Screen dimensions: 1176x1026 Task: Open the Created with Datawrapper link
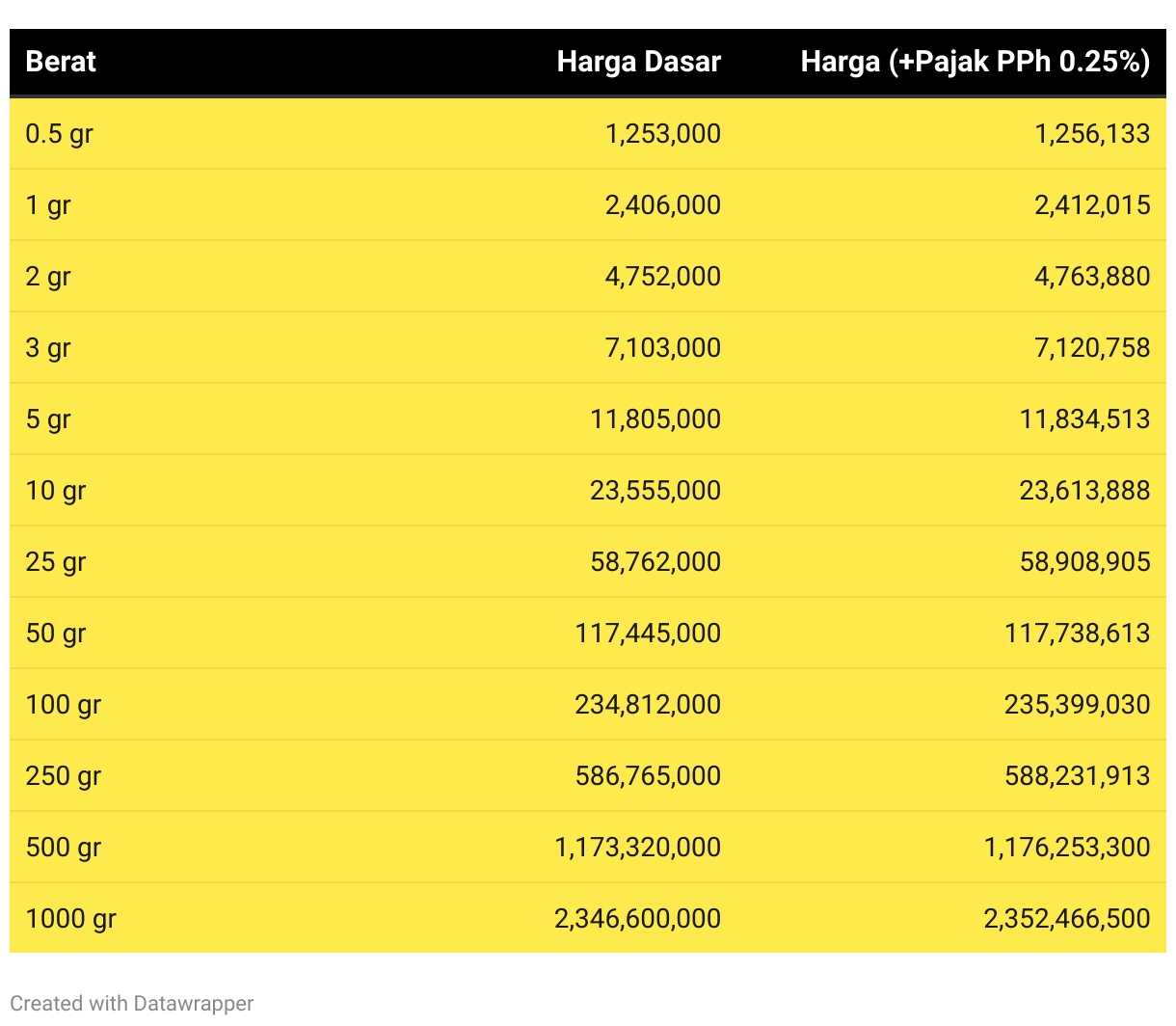(x=132, y=1003)
